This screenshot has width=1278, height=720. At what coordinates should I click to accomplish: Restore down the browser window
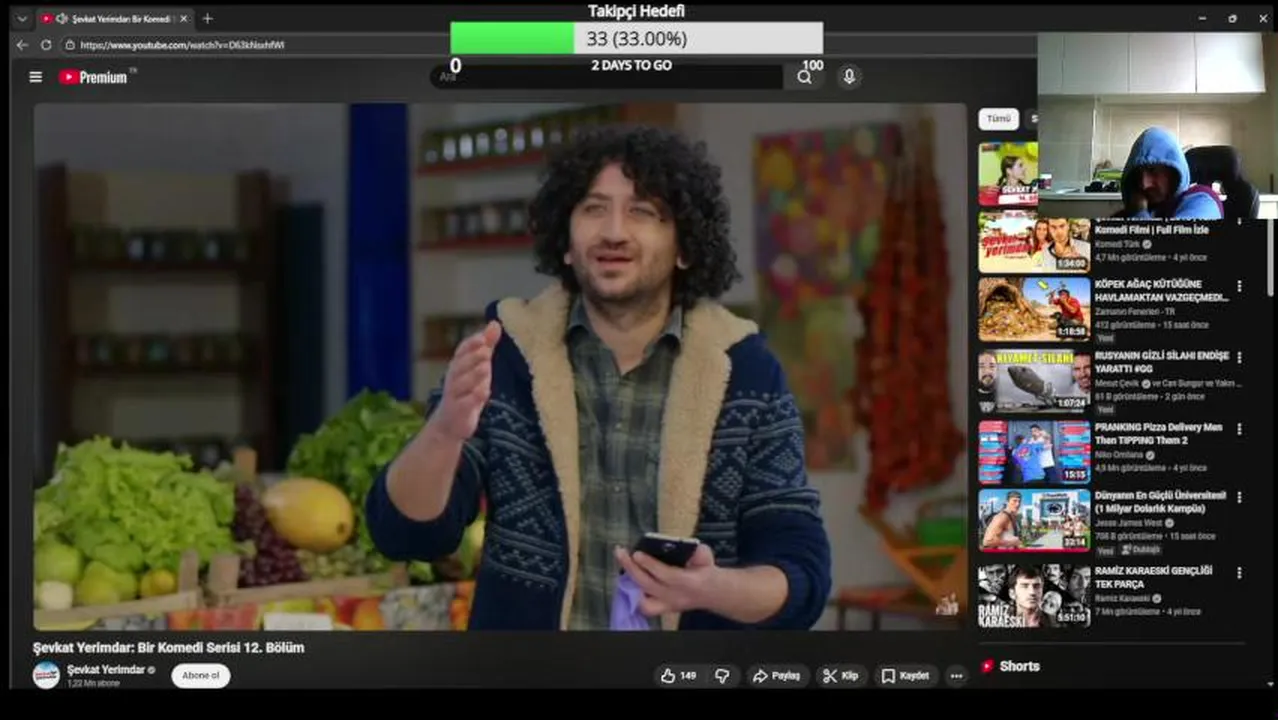(1232, 18)
